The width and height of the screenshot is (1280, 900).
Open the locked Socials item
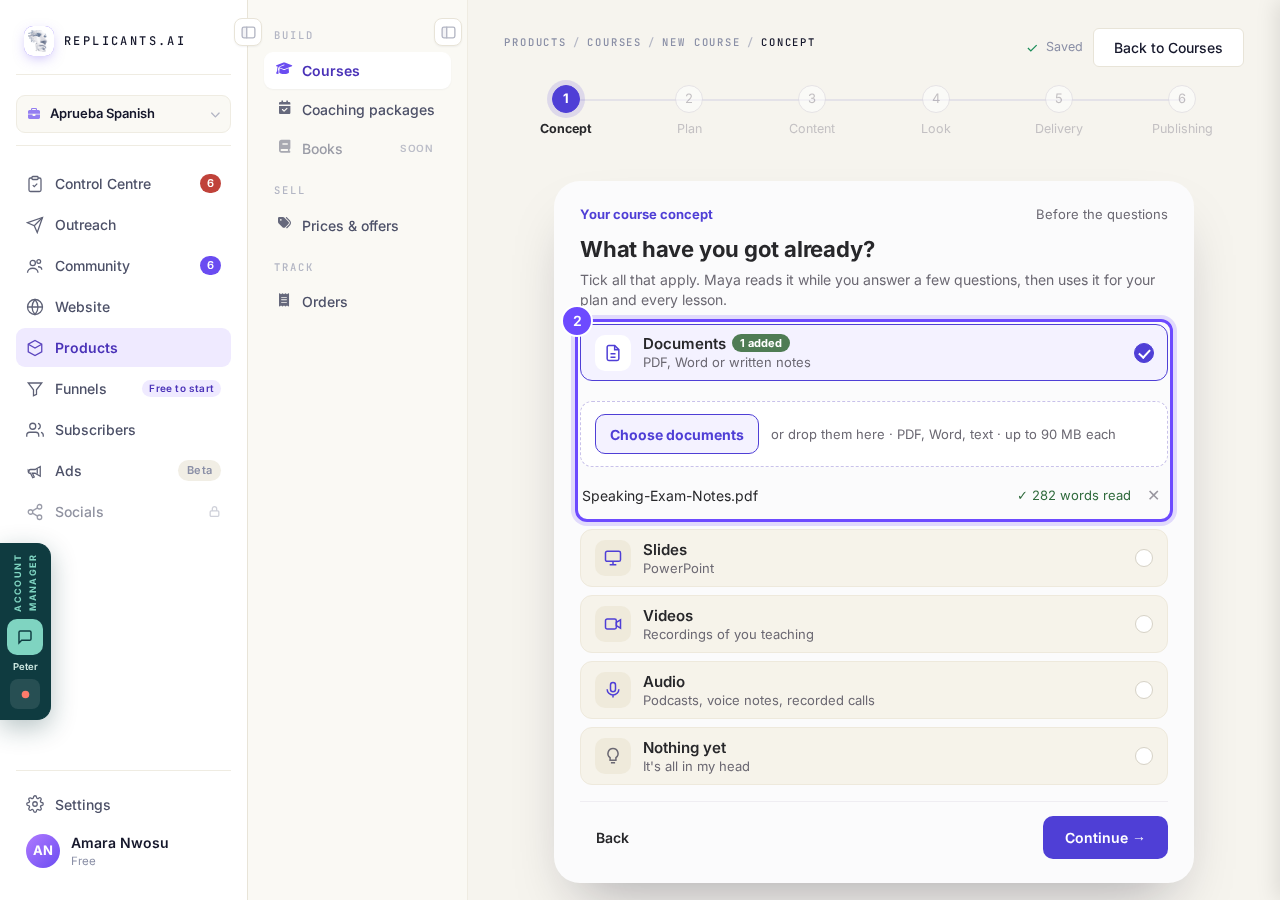tap(123, 512)
